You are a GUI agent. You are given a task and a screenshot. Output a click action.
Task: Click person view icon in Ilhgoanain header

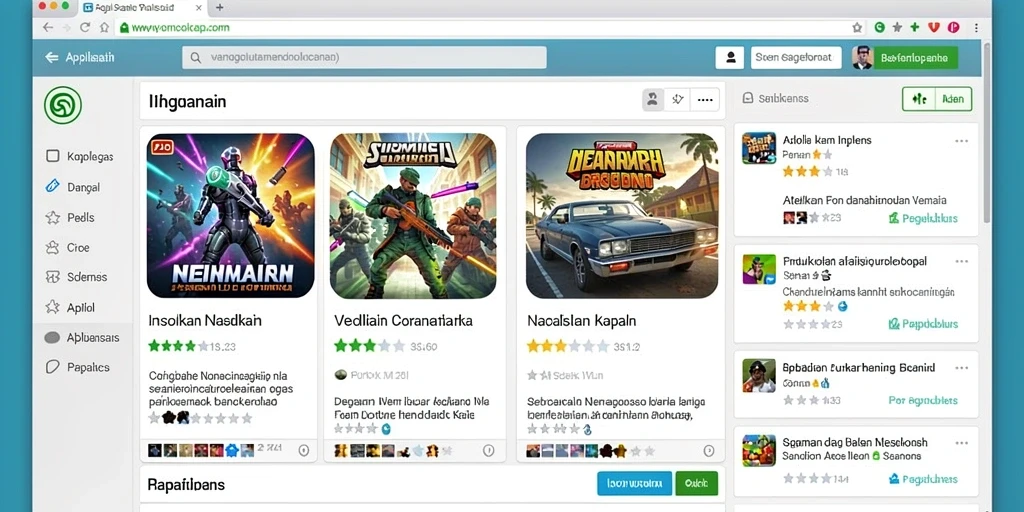click(x=652, y=99)
